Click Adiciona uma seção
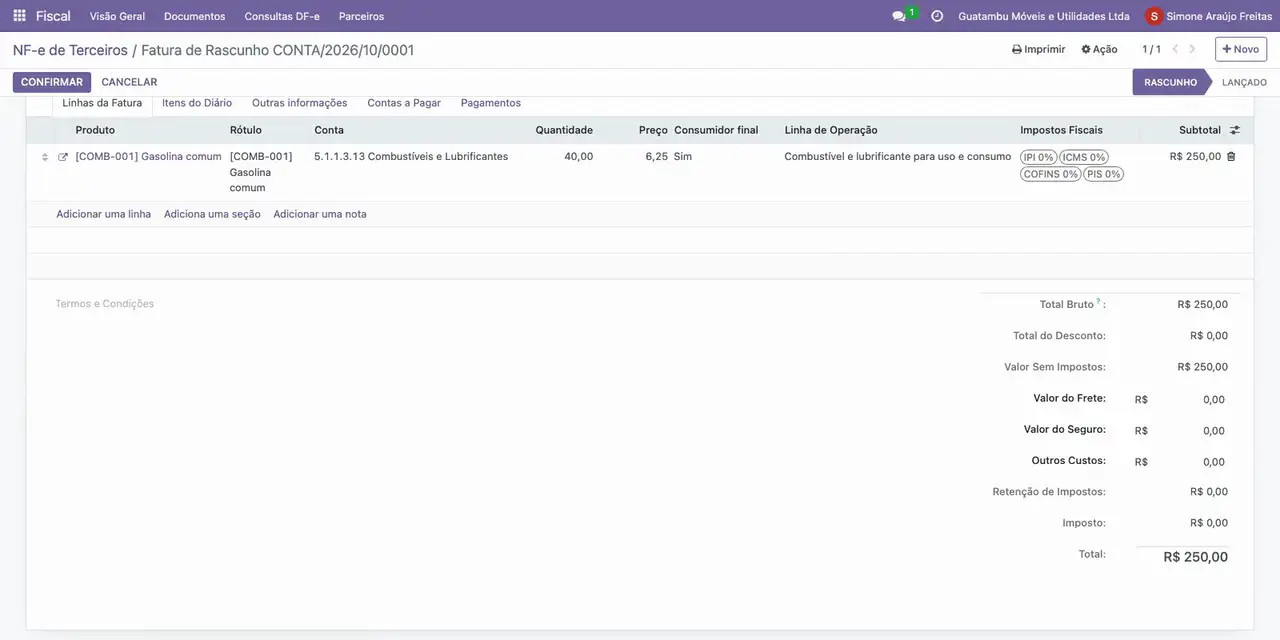 [212, 214]
